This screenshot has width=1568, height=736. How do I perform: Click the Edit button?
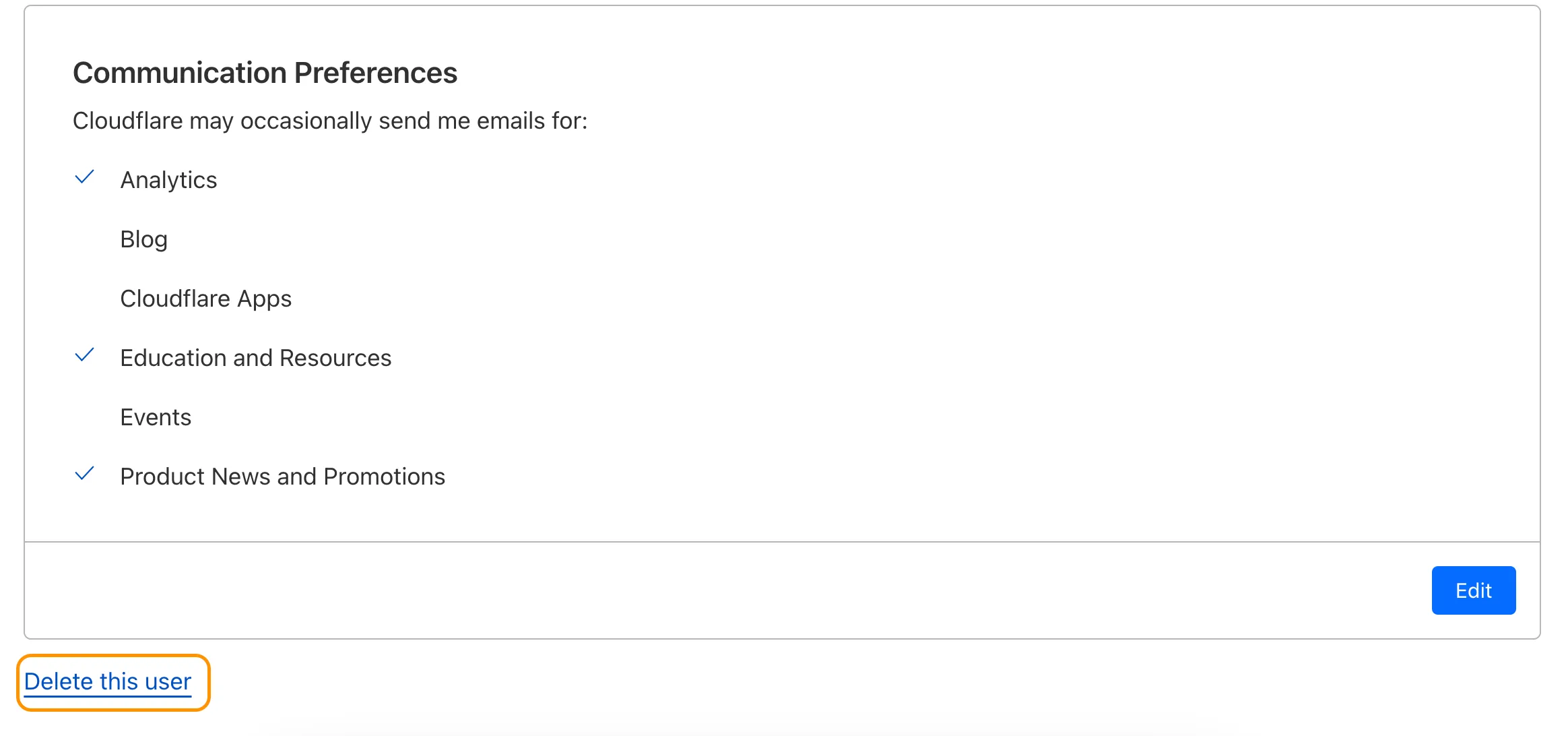(x=1473, y=590)
